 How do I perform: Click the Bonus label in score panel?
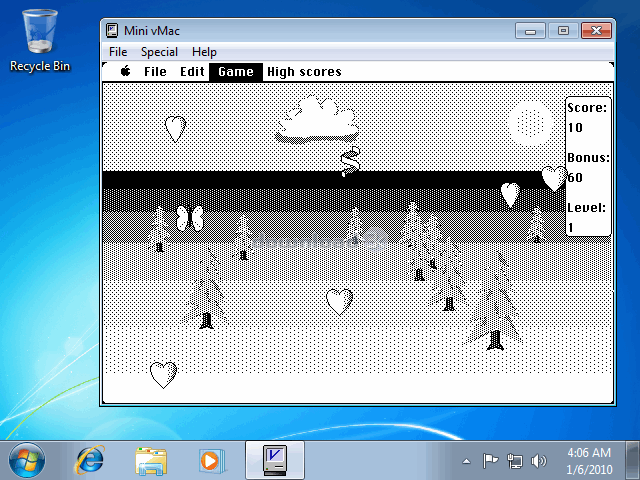(x=588, y=158)
